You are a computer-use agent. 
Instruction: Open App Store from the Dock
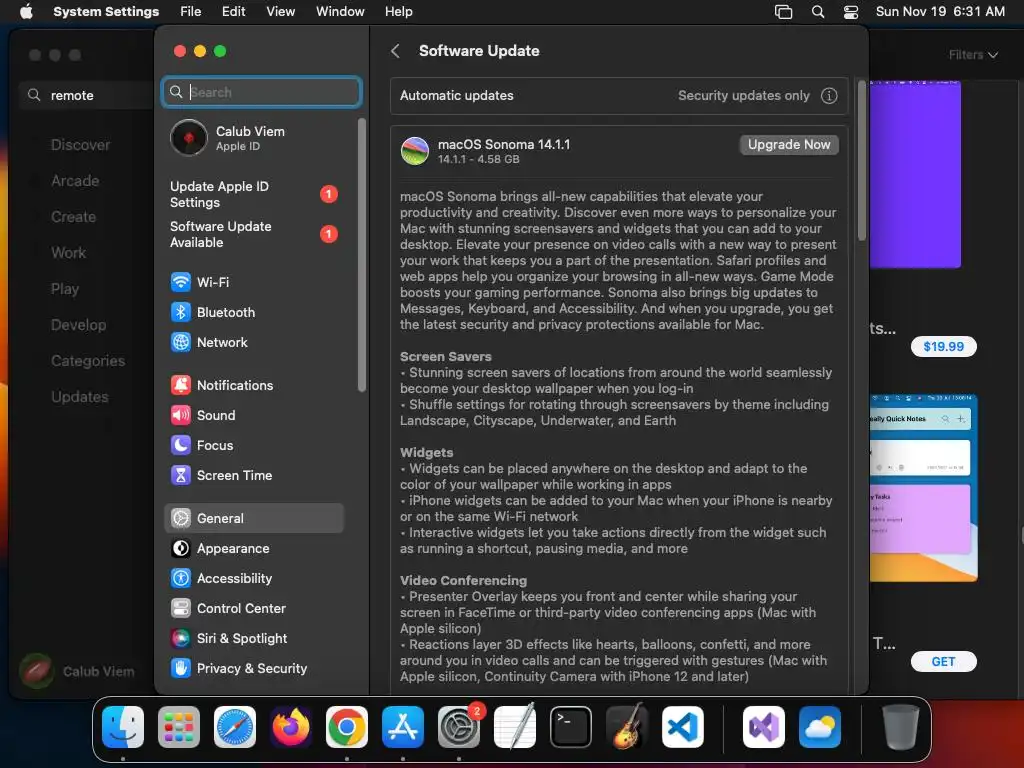(x=403, y=727)
